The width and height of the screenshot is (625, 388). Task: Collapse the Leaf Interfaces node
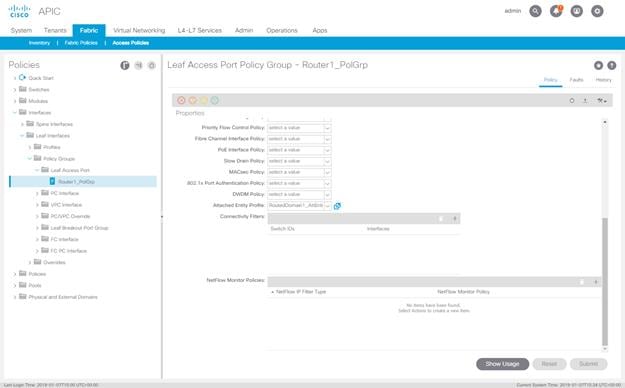(x=22, y=136)
